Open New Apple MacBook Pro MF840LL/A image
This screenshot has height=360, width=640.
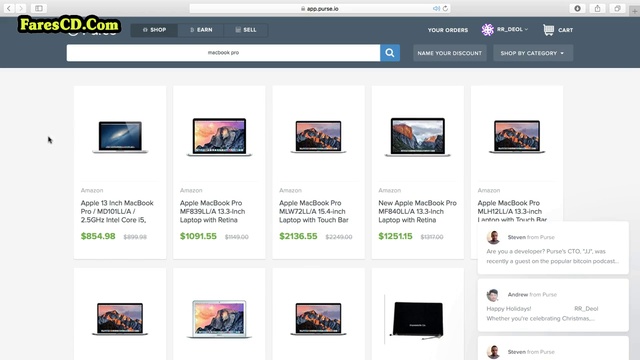[418, 137]
